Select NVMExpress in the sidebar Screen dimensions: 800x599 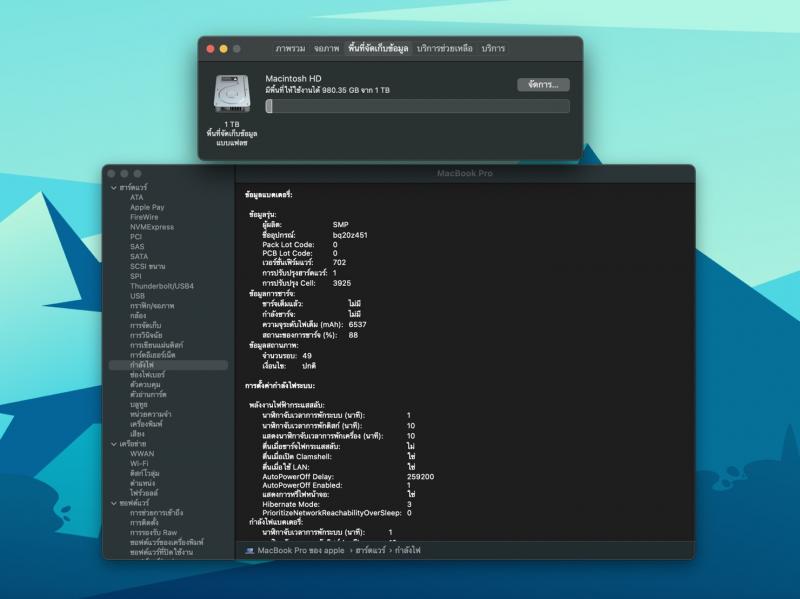[152, 227]
